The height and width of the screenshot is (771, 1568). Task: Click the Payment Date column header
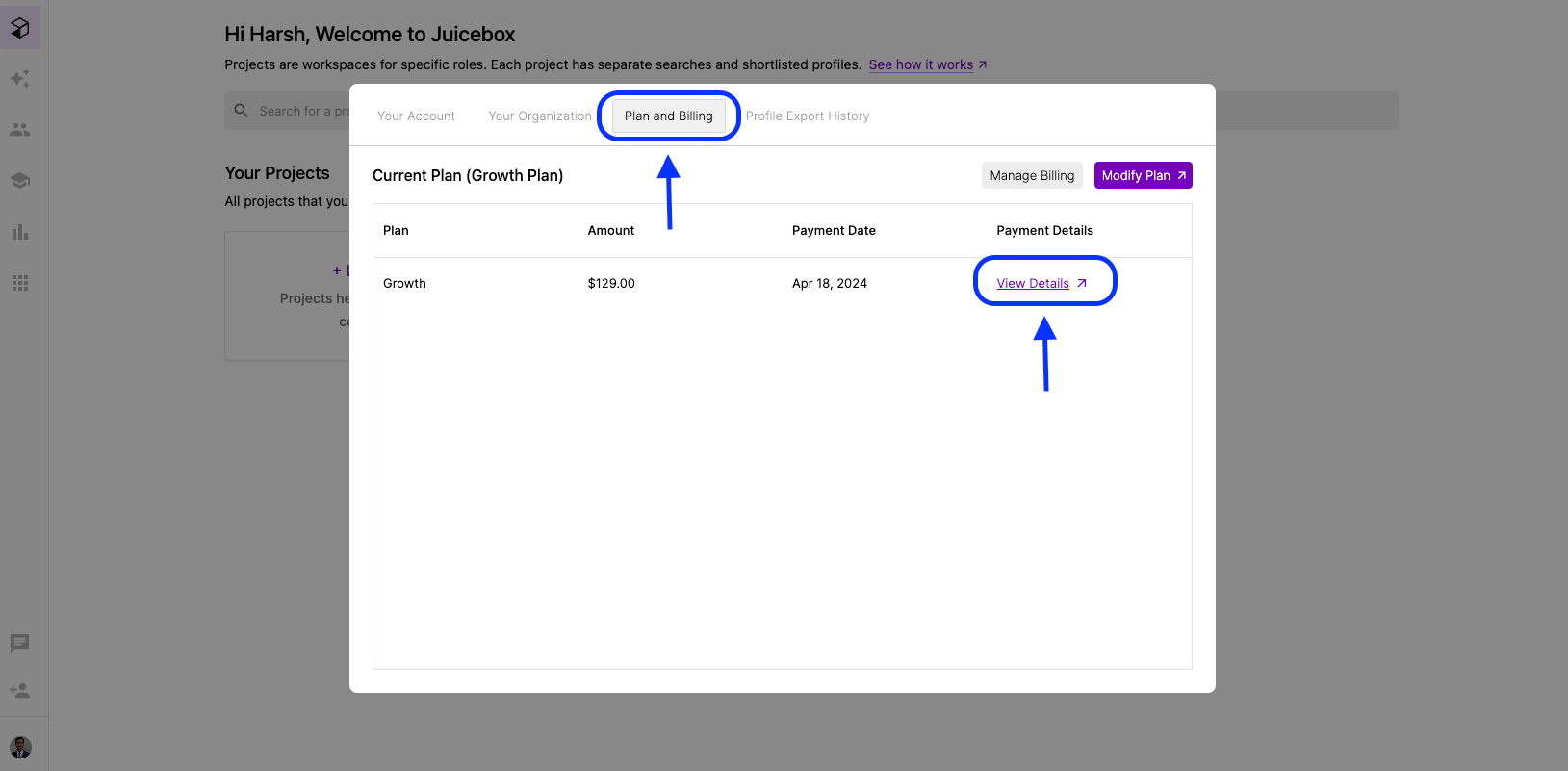(x=834, y=230)
